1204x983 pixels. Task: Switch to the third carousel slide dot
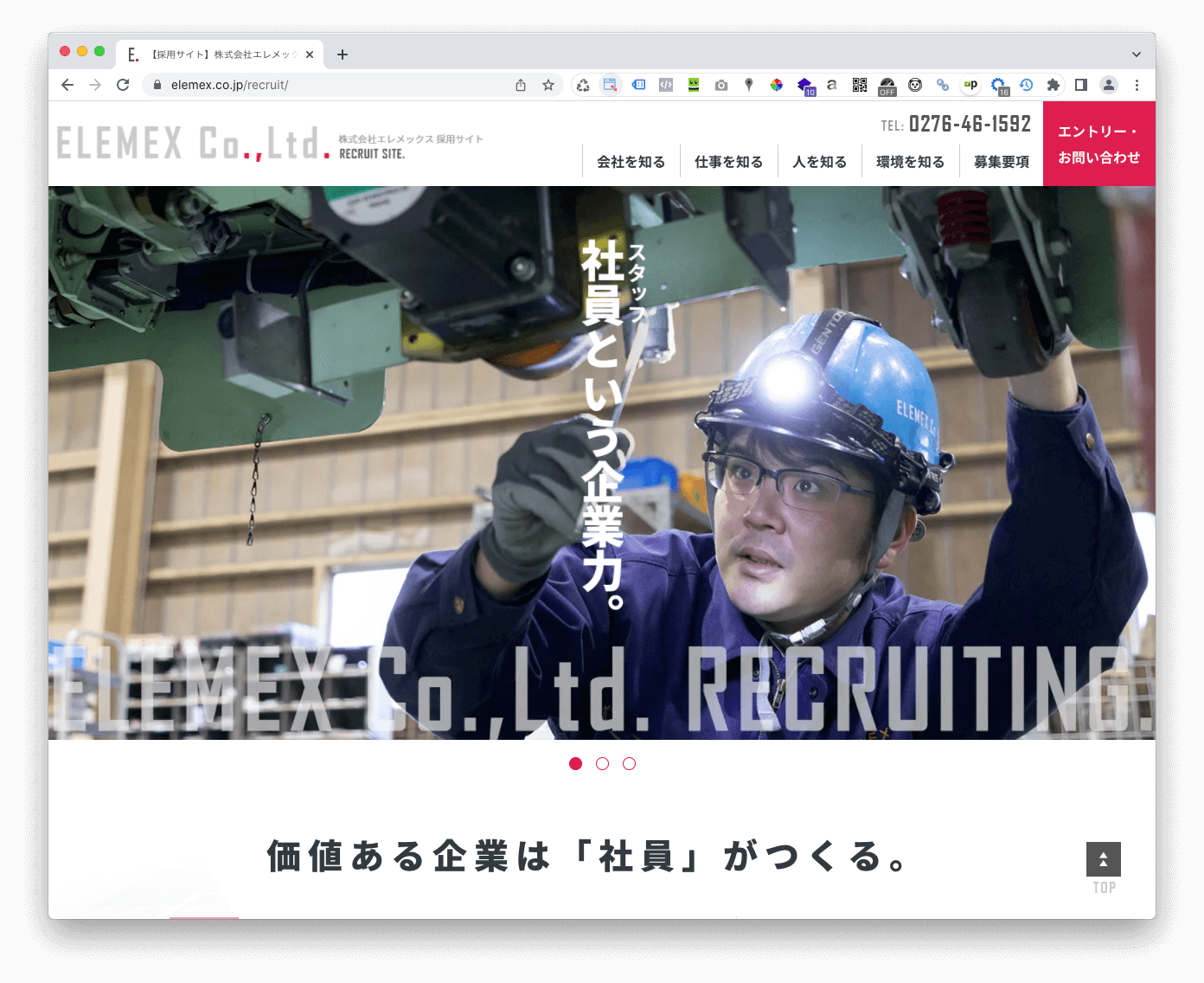click(x=630, y=763)
